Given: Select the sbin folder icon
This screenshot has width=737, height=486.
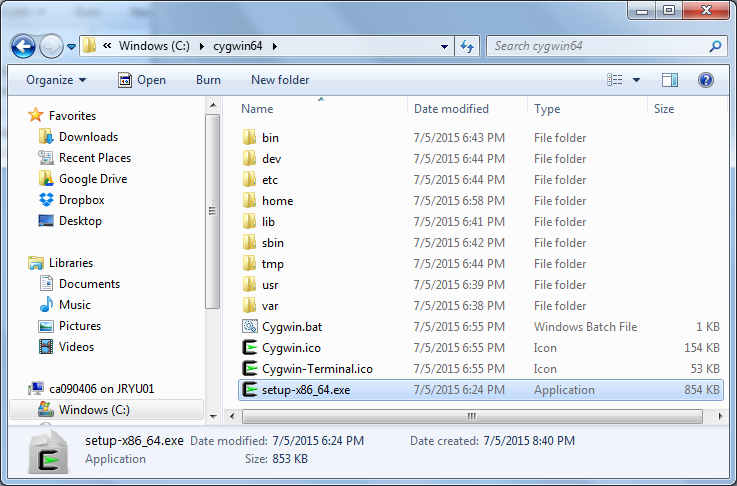Looking at the screenshot, I should click(250, 243).
